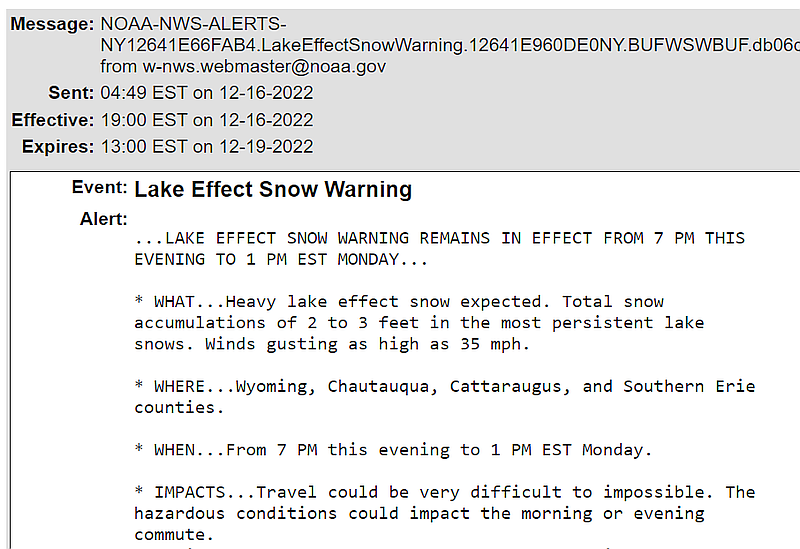Image resolution: width=800 pixels, height=549 pixels.
Task: Click the "Message:" field label
Action: tap(52, 24)
